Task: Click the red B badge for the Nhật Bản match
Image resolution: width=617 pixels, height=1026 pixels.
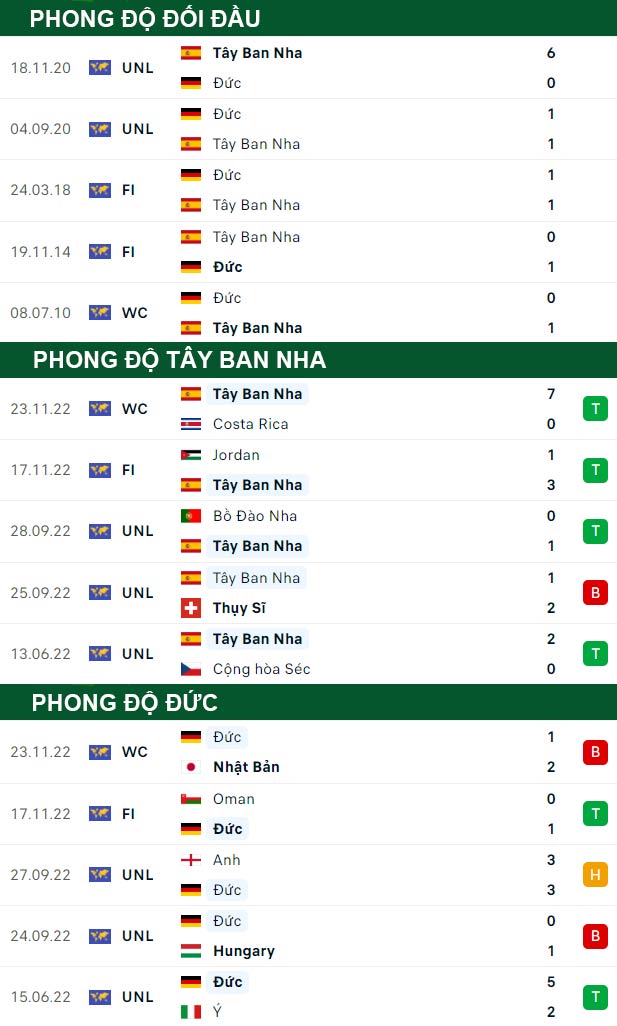Action: tap(595, 752)
